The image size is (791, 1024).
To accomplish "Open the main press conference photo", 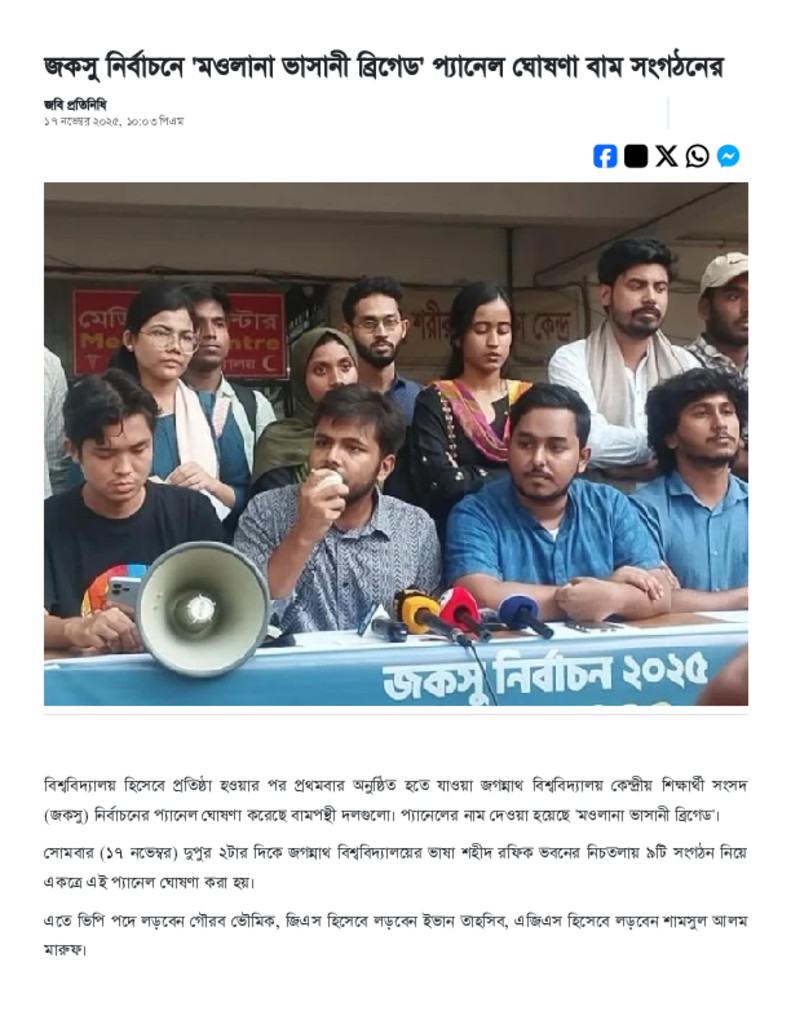I will click(396, 443).
